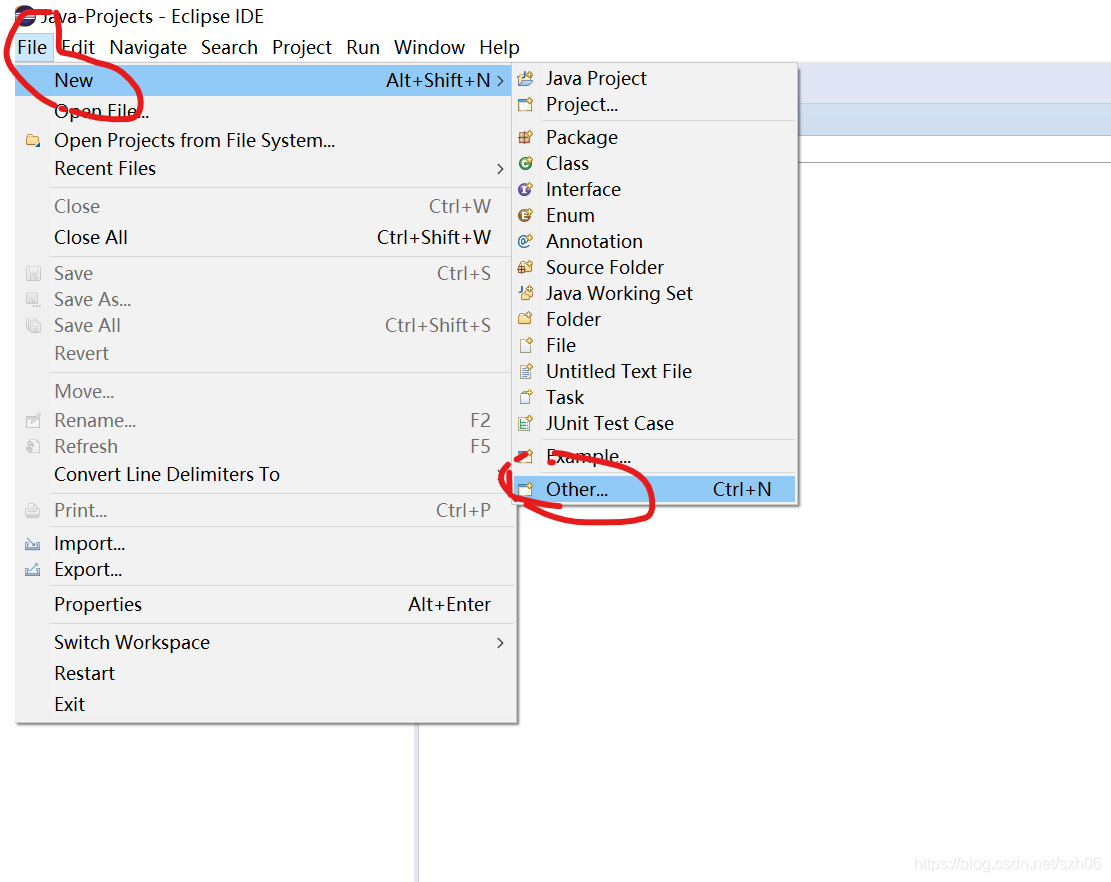
Task: Open the Search menu
Action: [229, 47]
